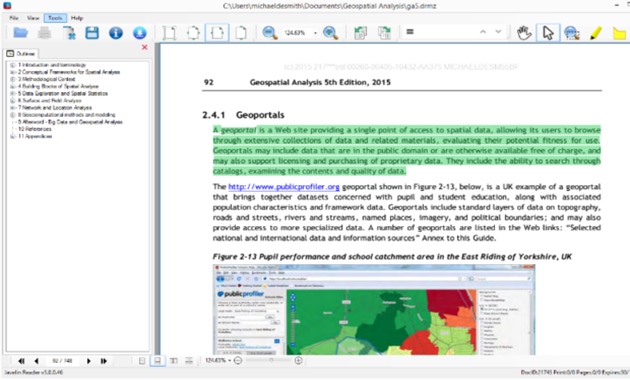Click the bottom zoom slider handle
630x380 pixels.
click(x=271, y=360)
